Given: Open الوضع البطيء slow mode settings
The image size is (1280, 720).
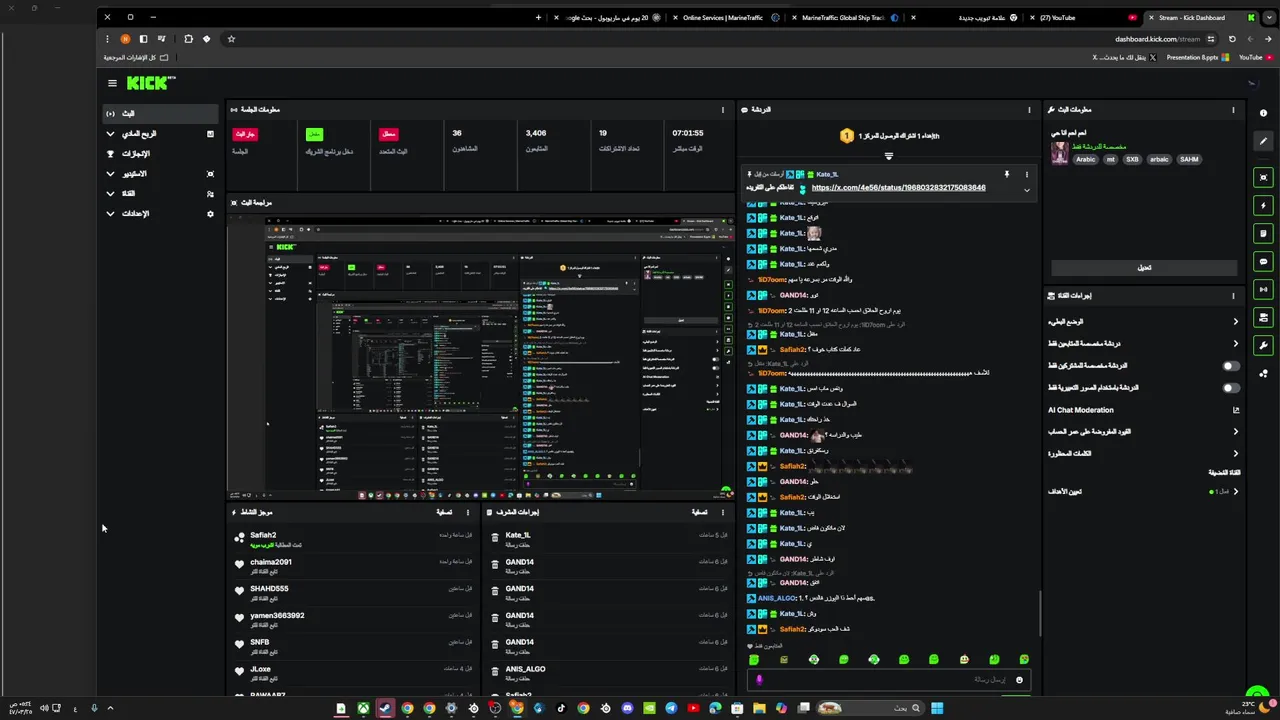Looking at the screenshot, I should (x=1143, y=322).
